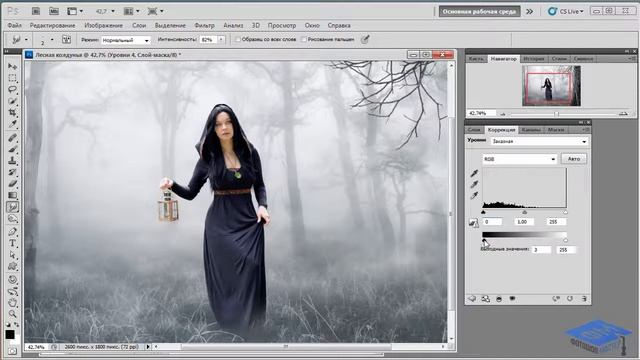Select the Crop tool
This screenshot has height=360, width=640.
(x=13, y=112)
